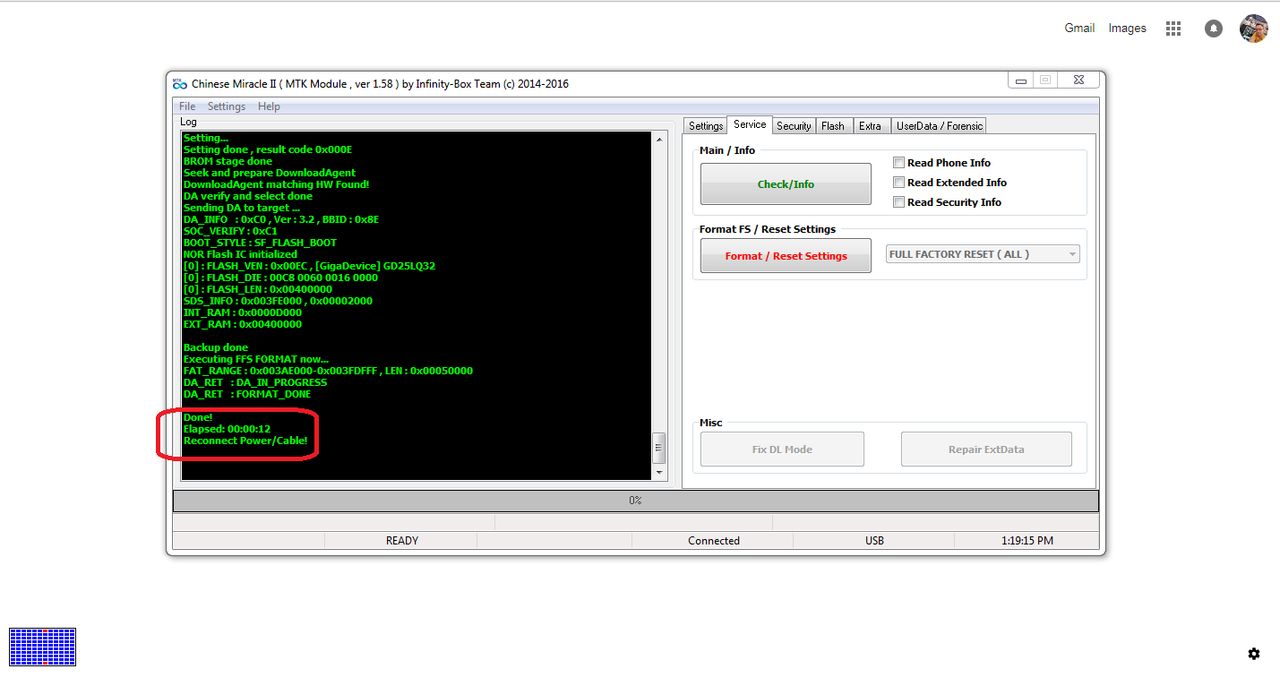The height and width of the screenshot is (676, 1280).
Task: Switch to the Settings tab
Action: 706,126
